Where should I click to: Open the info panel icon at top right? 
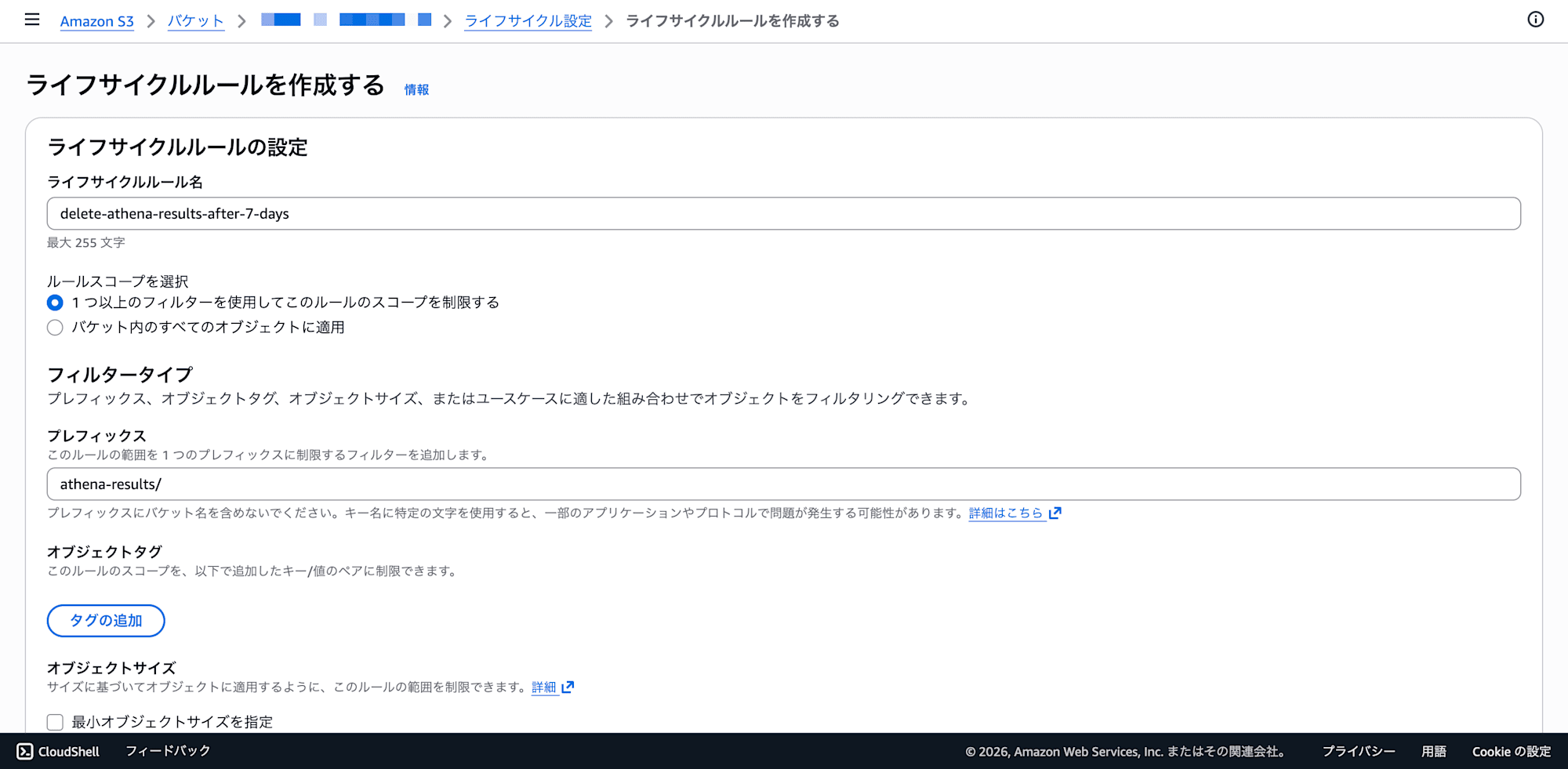pos(1535,20)
